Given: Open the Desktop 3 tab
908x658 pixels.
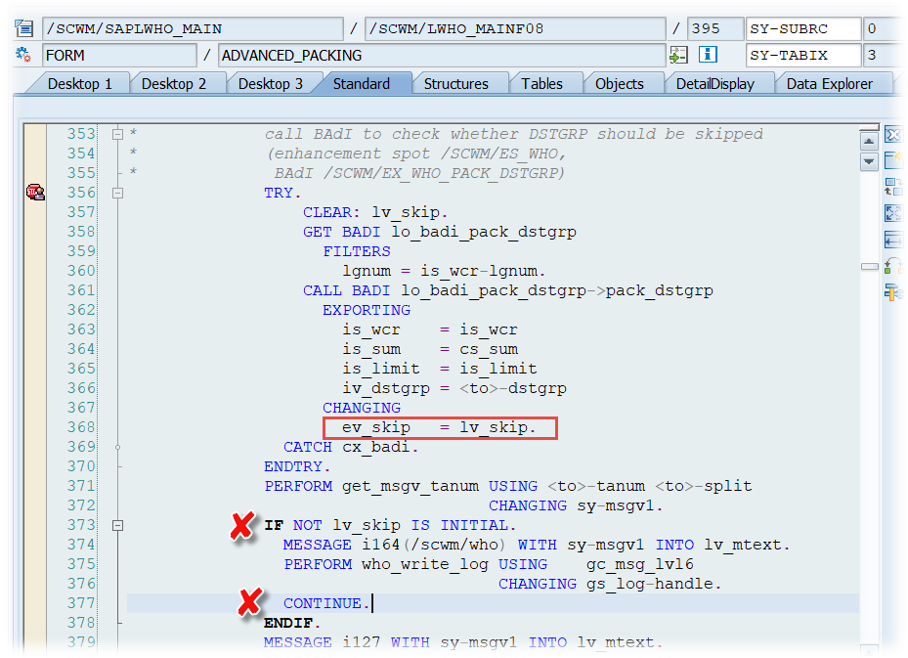Looking at the screenshot, I should pyautogui.click(x=270, y=84).
